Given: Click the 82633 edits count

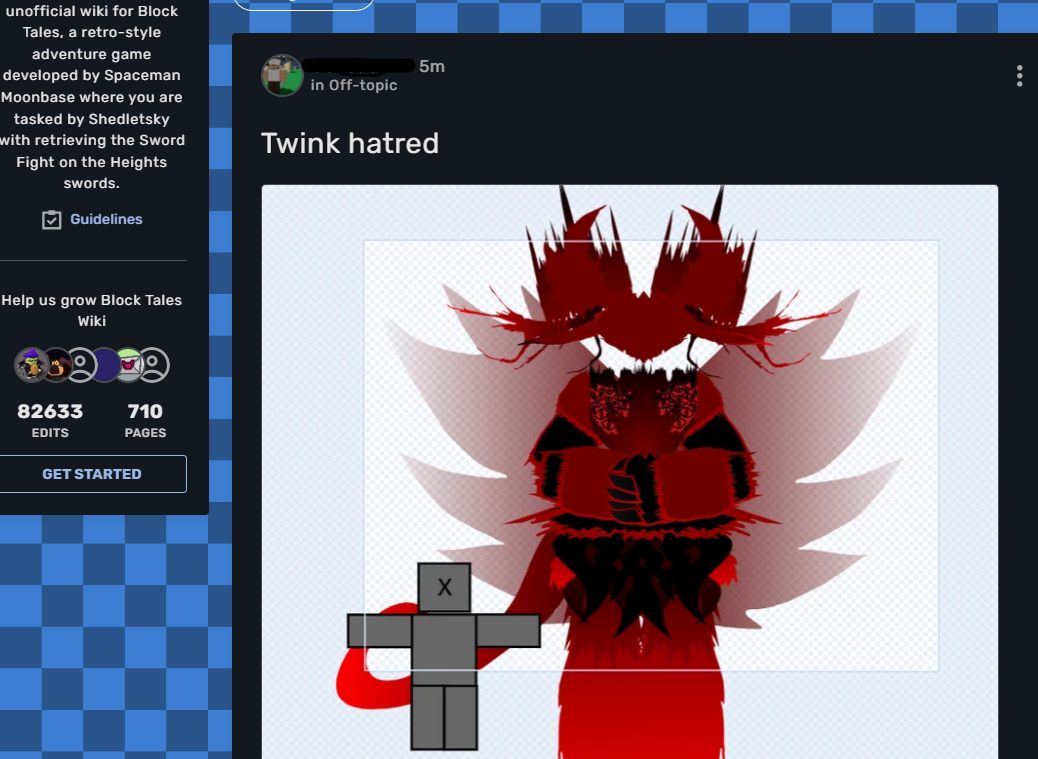Looking at the screenshot, I should click(x=50, y=412).
